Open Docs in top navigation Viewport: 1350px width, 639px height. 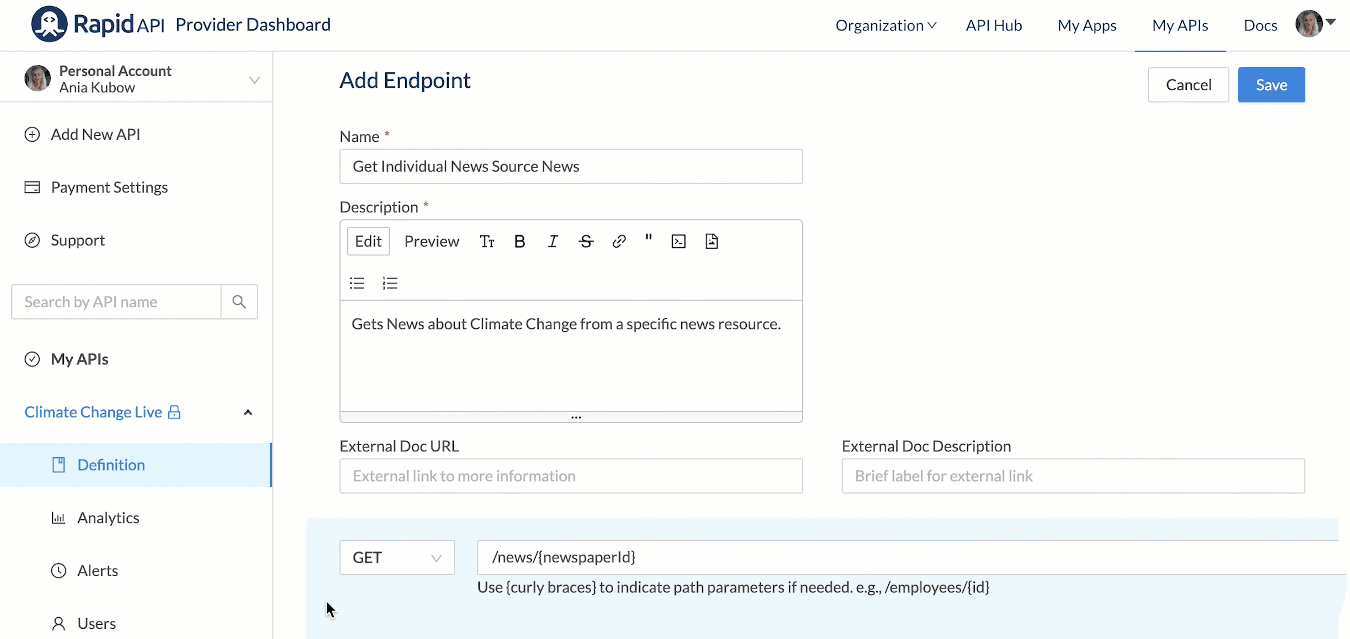coord(1260,25)
